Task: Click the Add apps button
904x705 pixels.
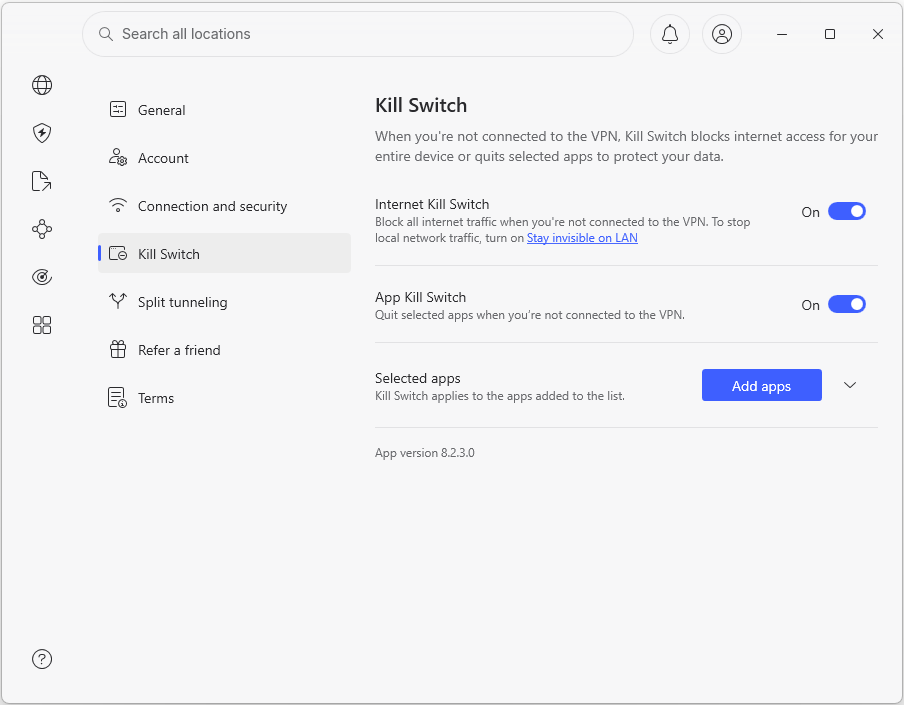Action: pyautogui.click(x=762, y=385)
